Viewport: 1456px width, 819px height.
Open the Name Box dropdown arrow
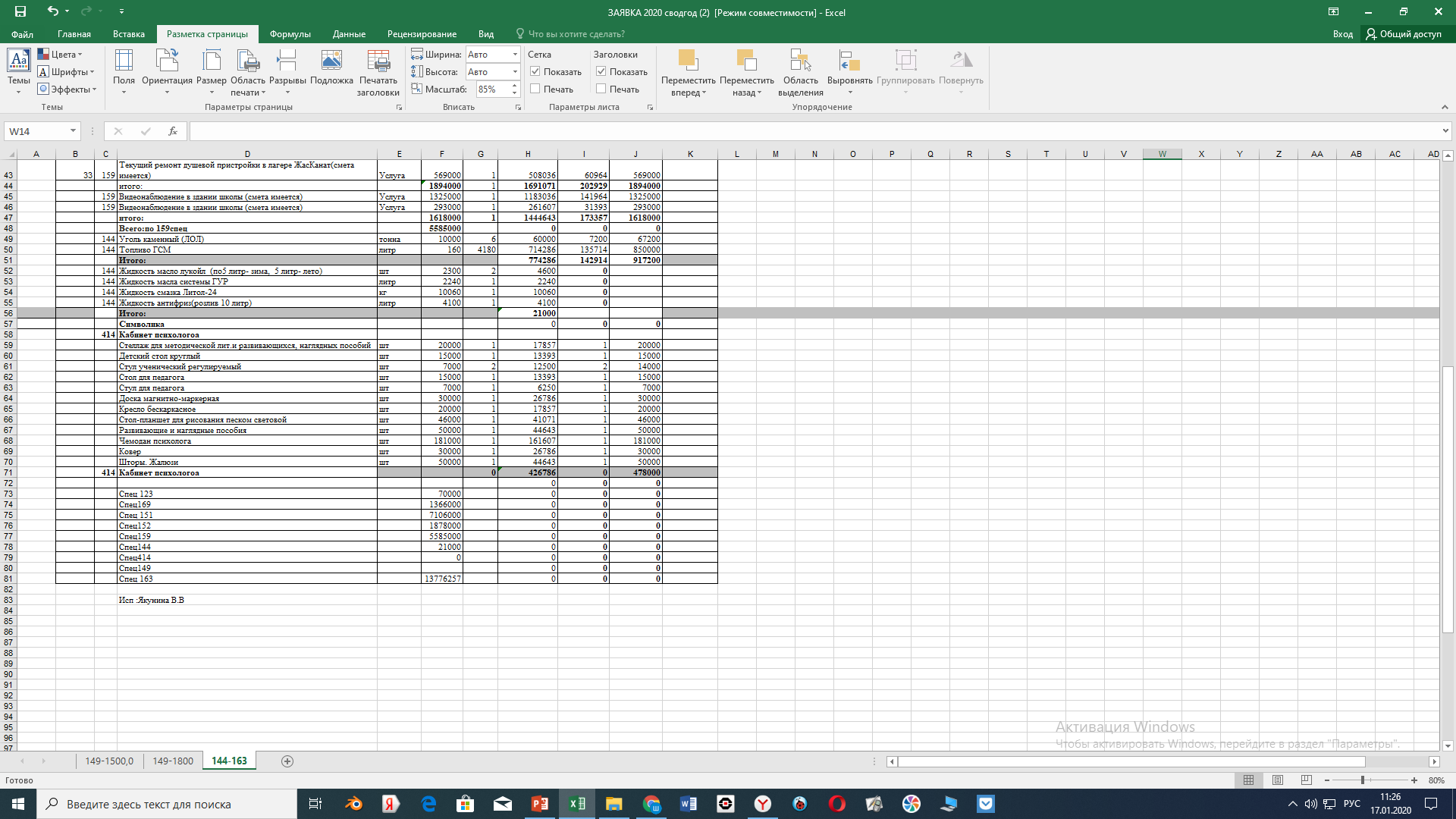73,131
